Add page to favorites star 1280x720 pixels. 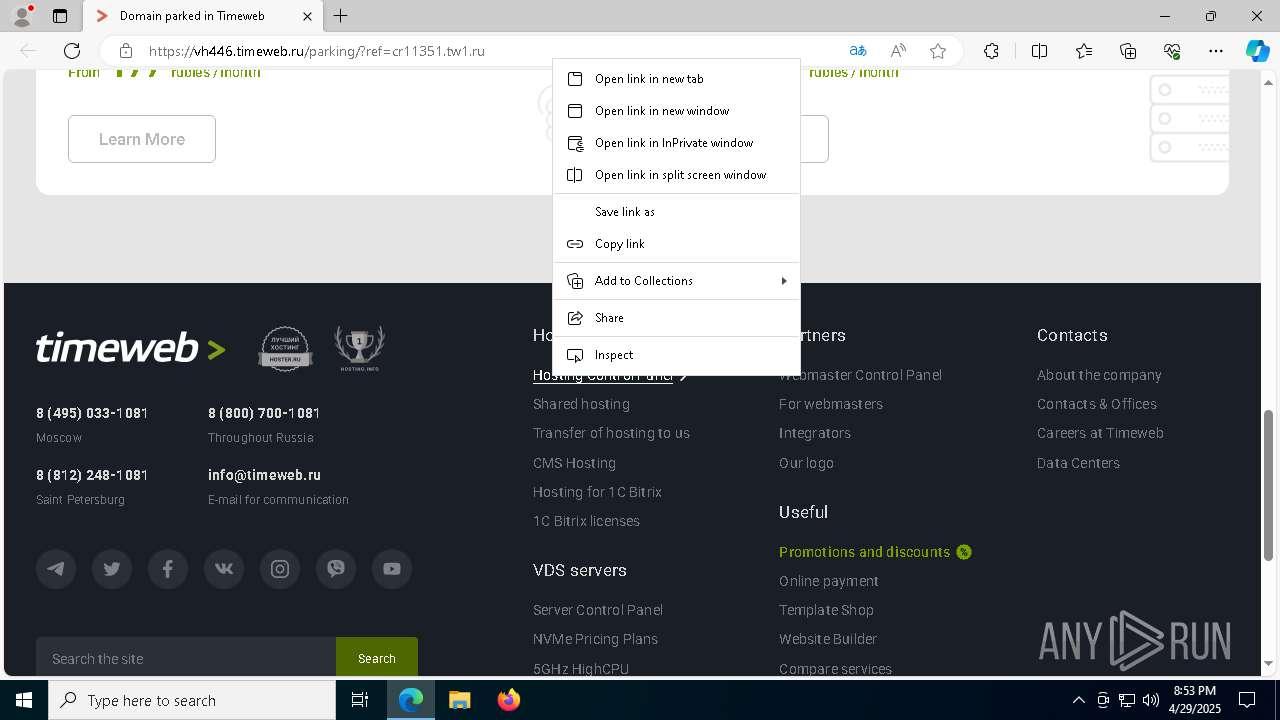938,51
